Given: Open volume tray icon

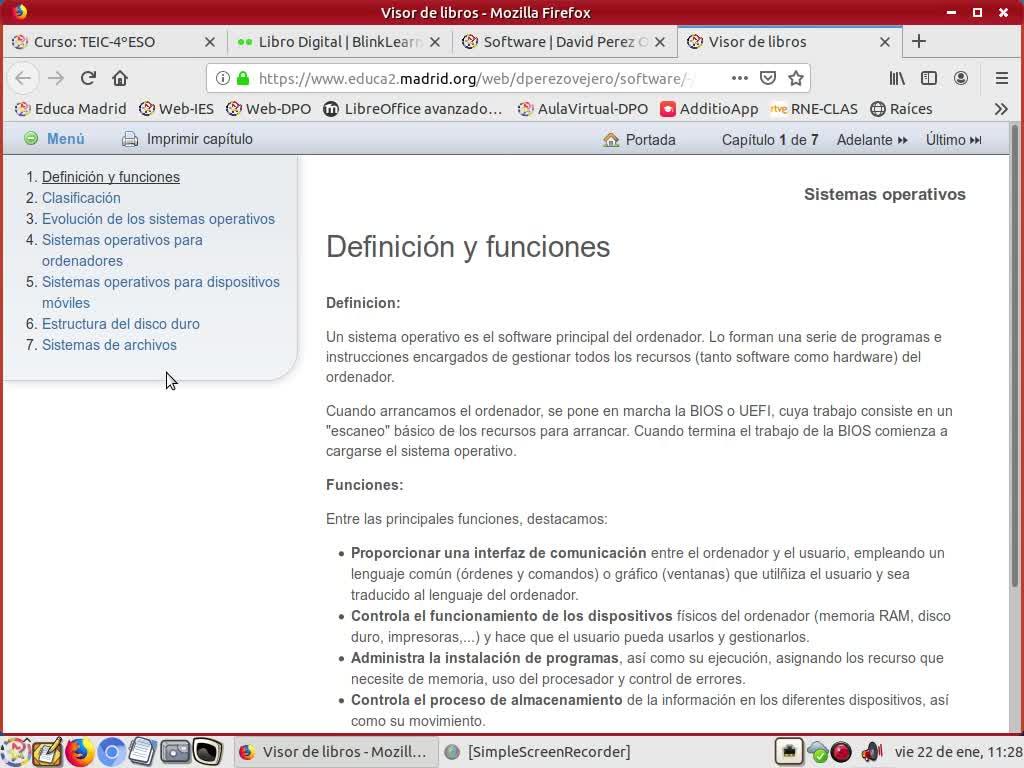Looking at the screenshot, I should [x=871, y=752].
